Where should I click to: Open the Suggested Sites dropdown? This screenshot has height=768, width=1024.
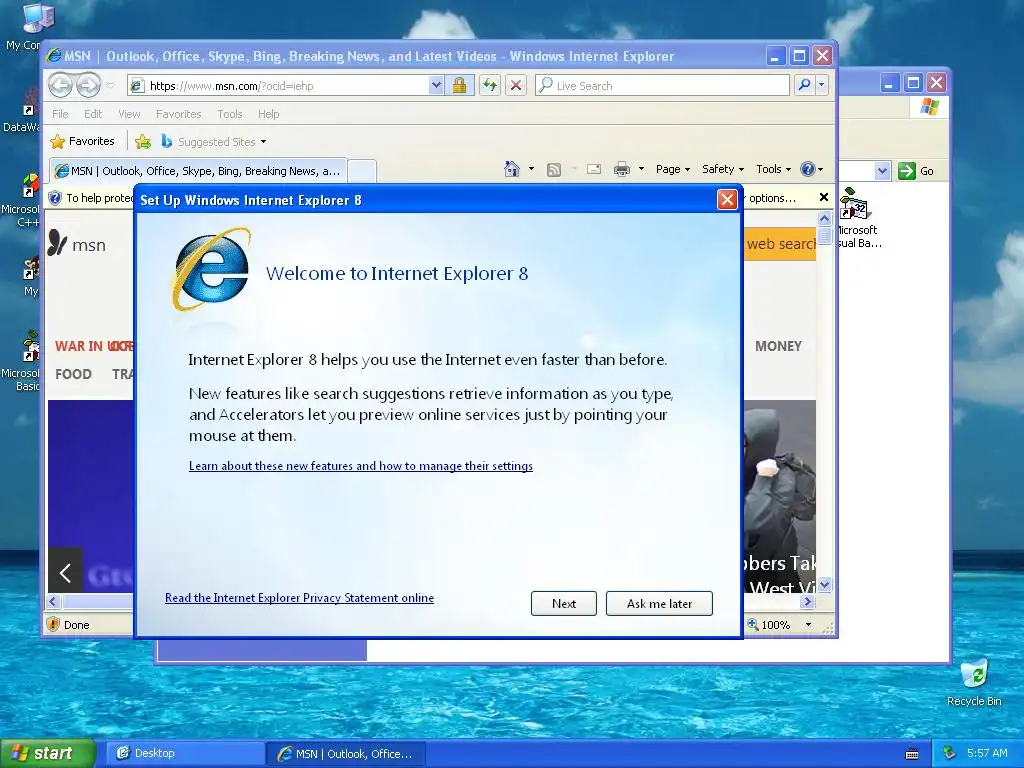[214, 141]
